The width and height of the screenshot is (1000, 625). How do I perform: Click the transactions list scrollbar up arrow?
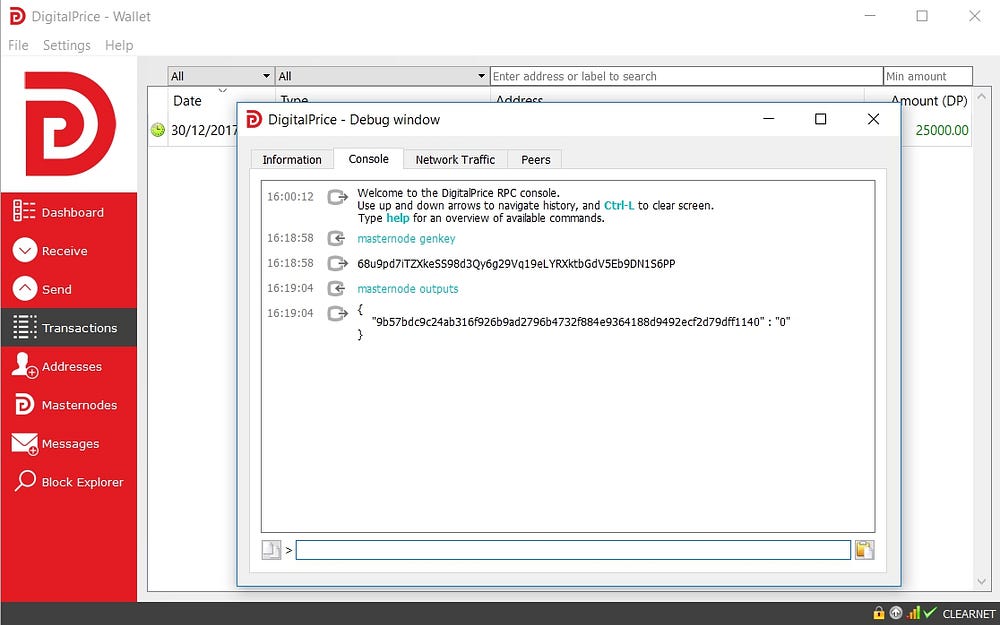click(982, 96)
